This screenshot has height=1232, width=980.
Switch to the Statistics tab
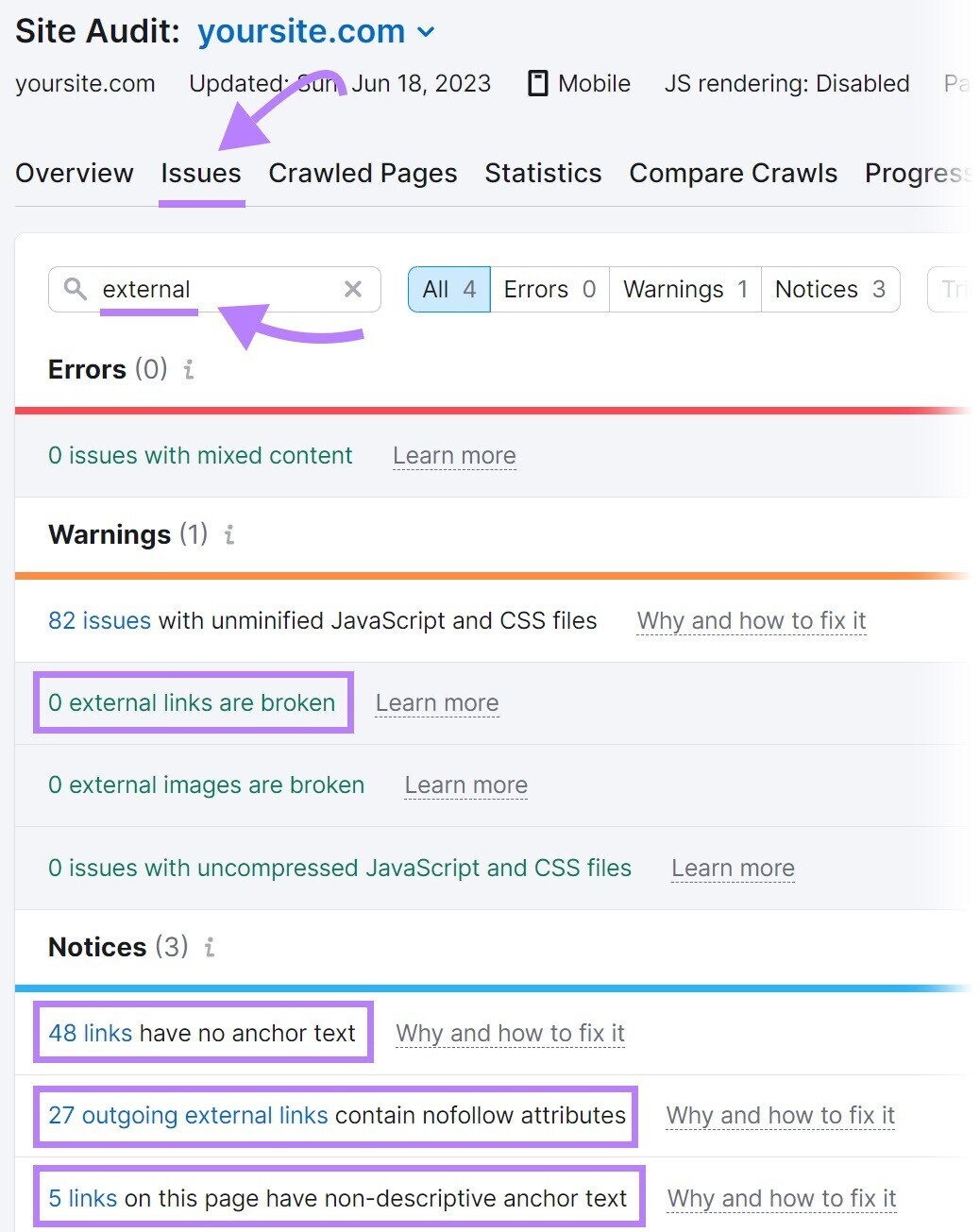click(543, 173)
